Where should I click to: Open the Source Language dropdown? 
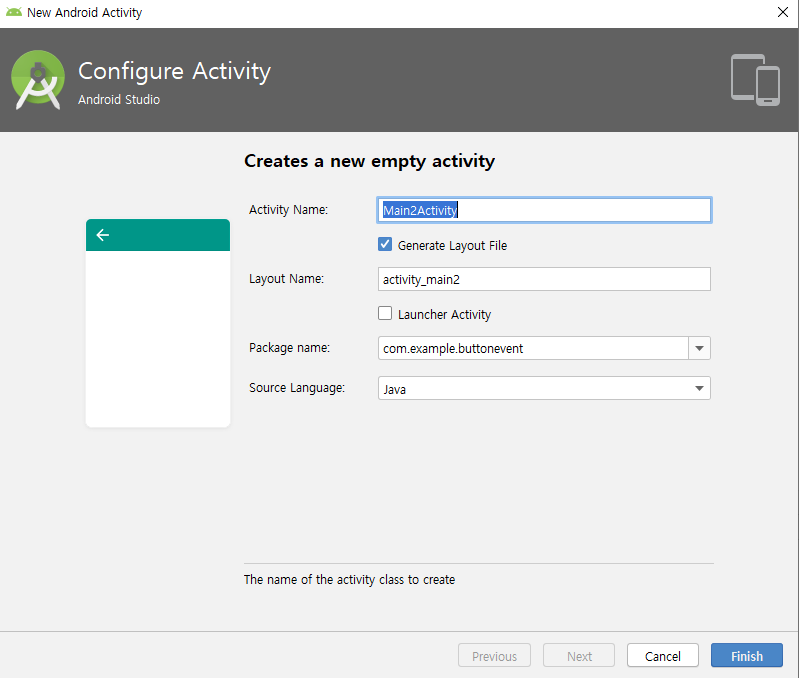(544, 389)
